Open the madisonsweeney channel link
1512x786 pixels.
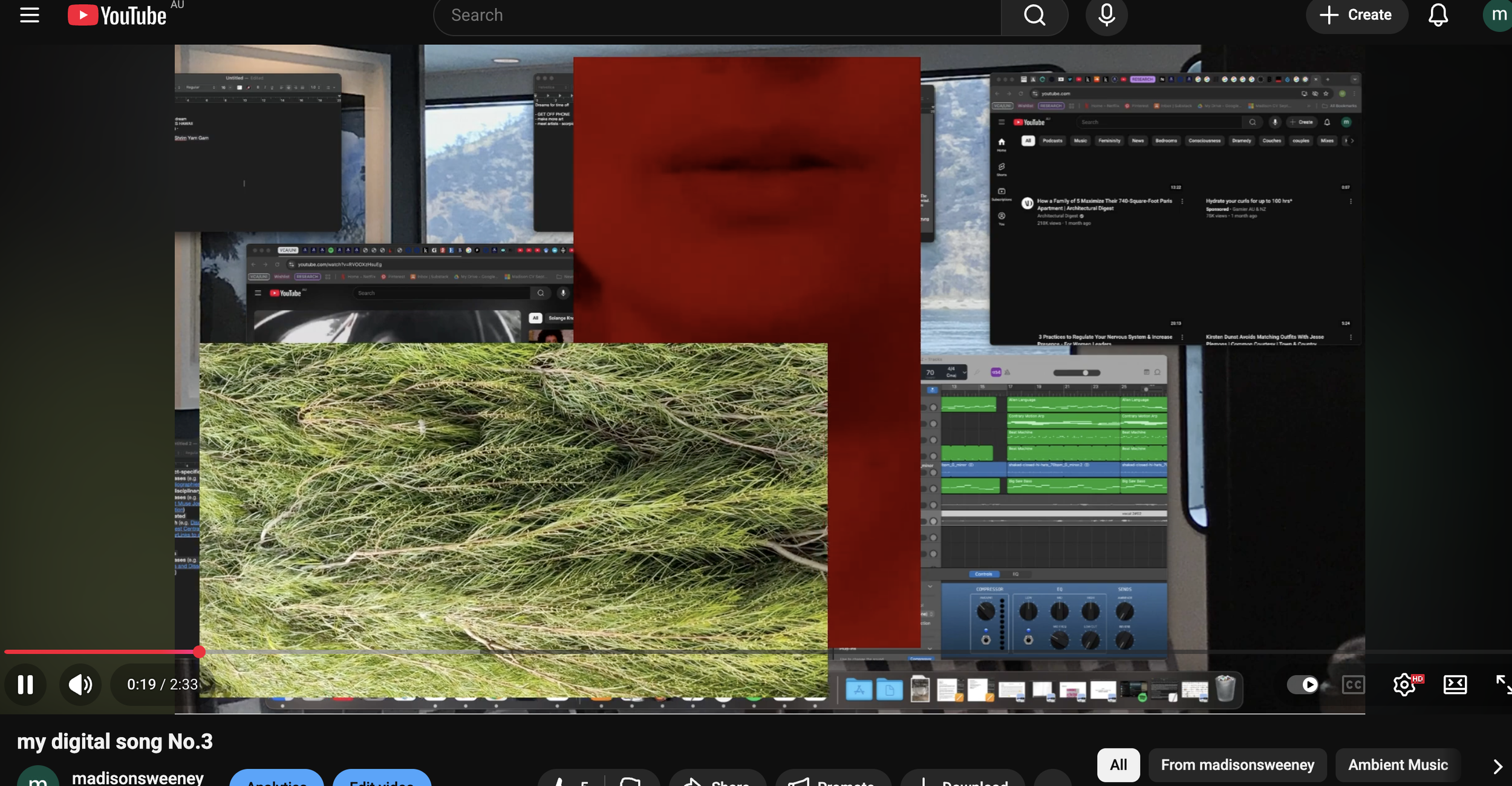coord(137,777)
